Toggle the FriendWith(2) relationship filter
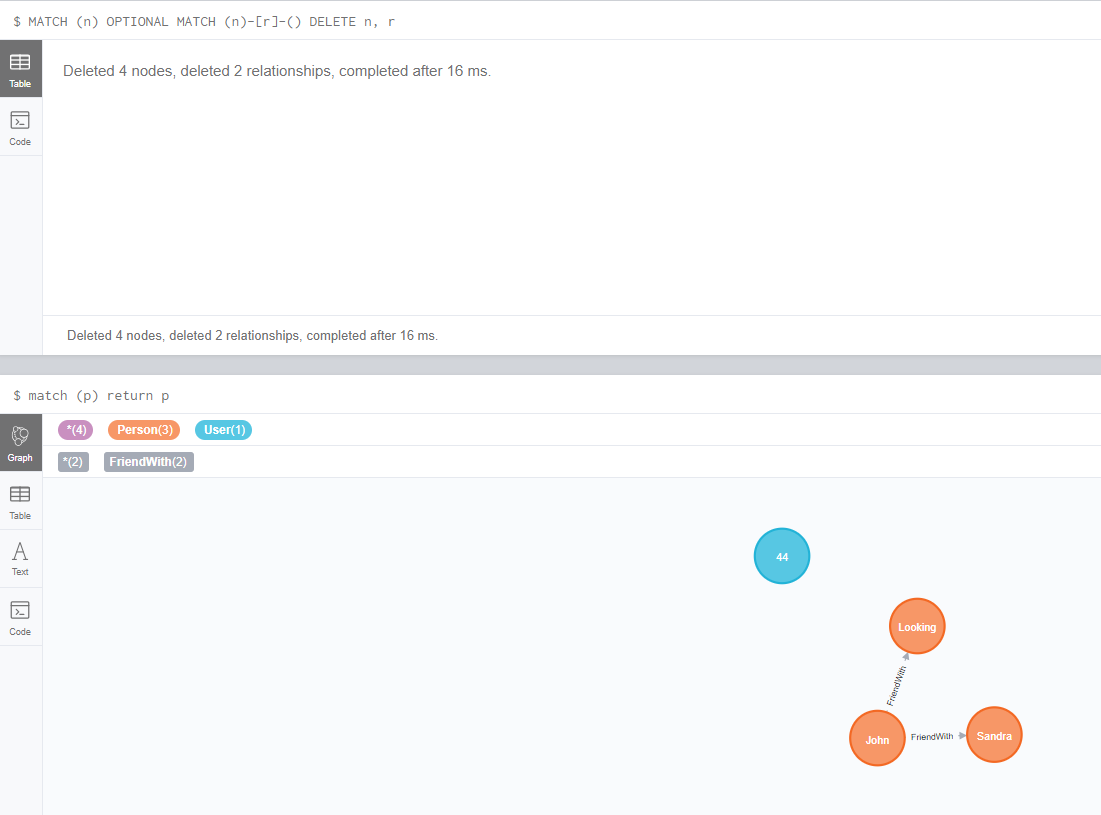1101x815 pixels. point(148,461)
